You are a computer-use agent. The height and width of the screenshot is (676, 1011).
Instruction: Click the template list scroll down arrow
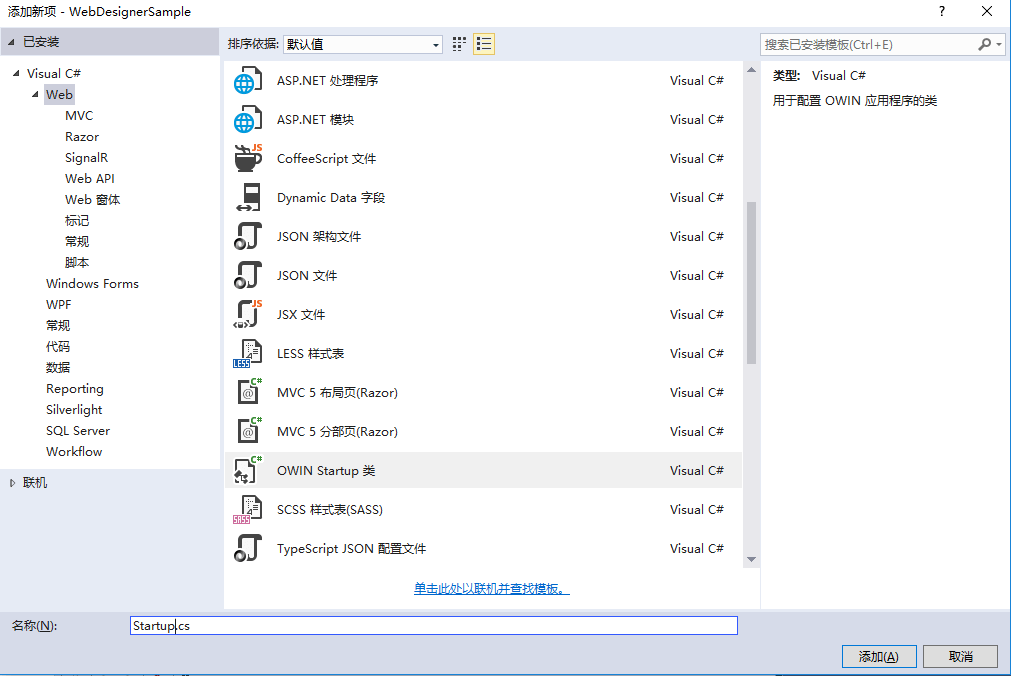(751, 559)
